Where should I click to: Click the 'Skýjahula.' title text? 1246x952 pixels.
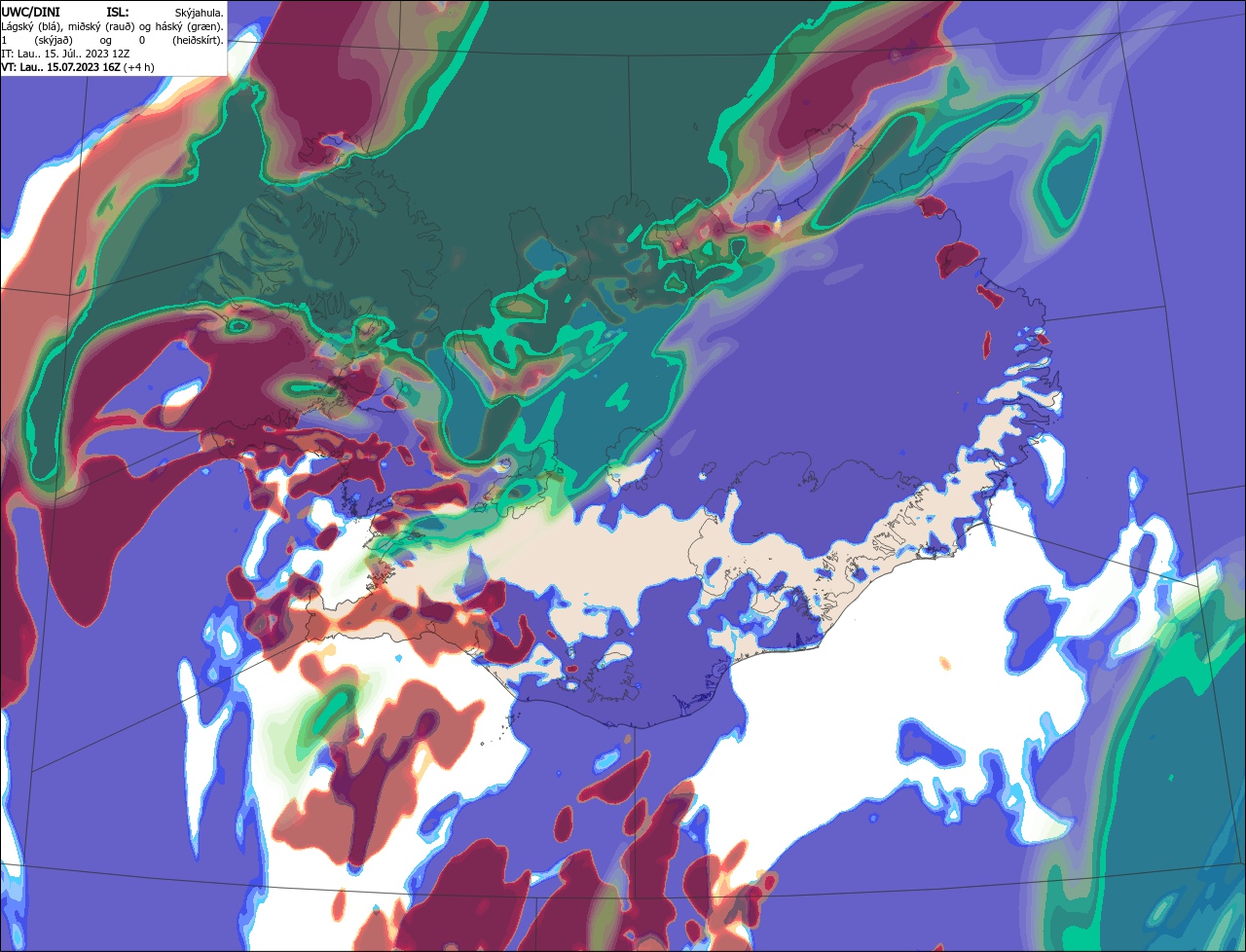pos(199,13)
